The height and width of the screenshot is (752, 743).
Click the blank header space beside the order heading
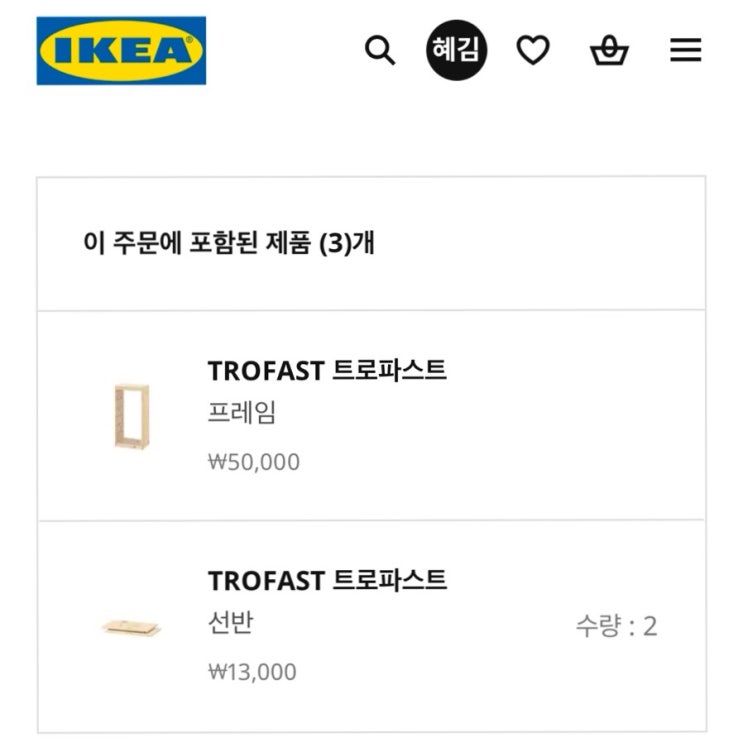550,243
